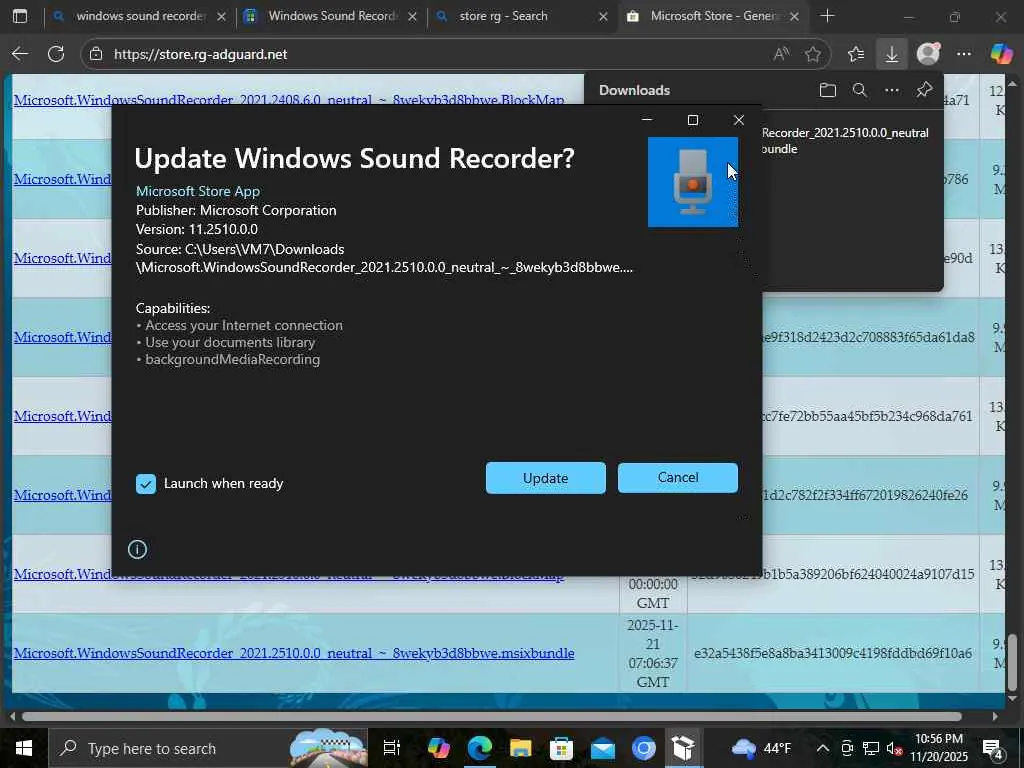Toggle the Downloads toolbar button

pos(891,54)
